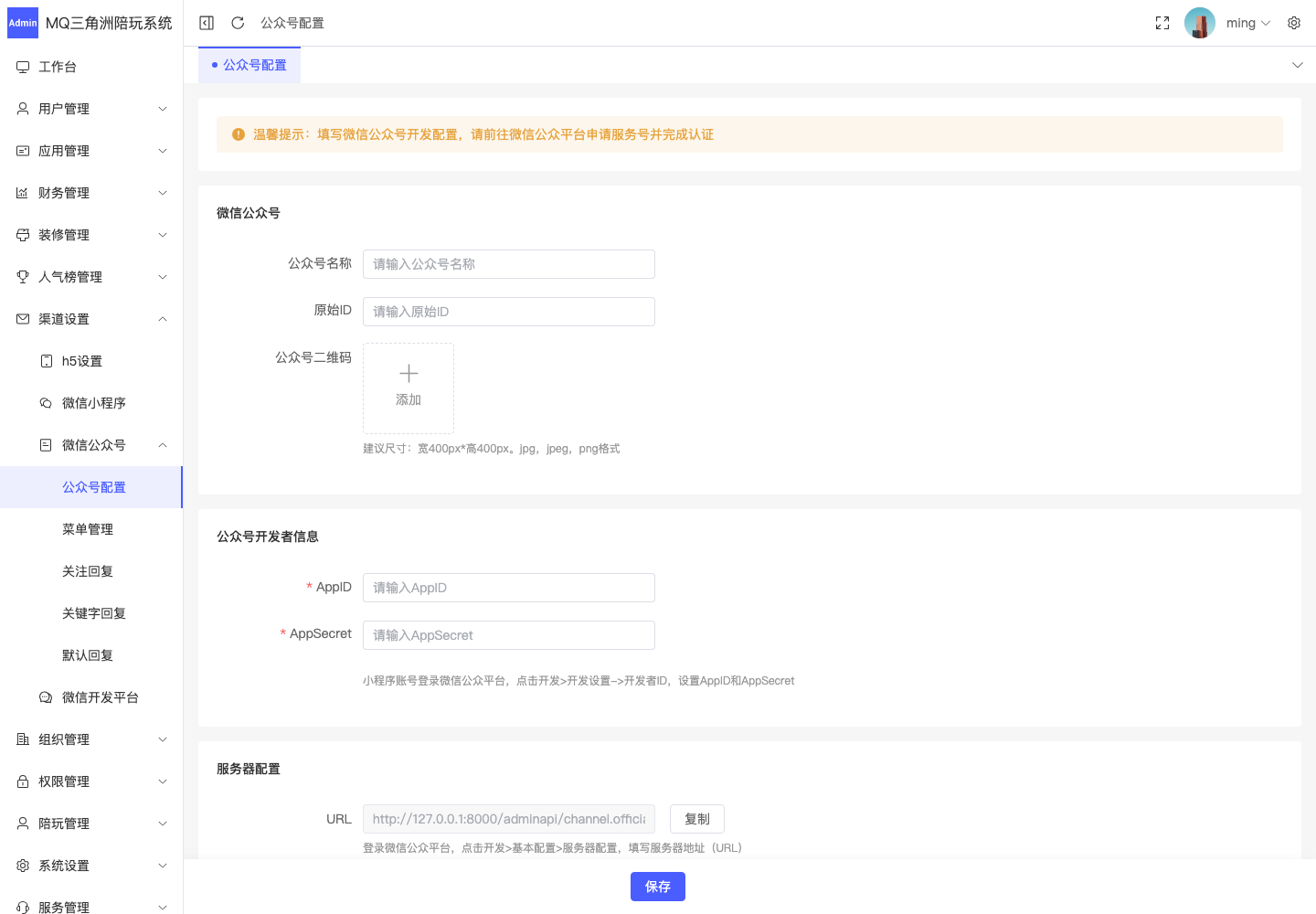Expand 用户管理 chevron
The height and width of the screenshot is (914, 1316).
pyautogui.click(x=163, y=109)
